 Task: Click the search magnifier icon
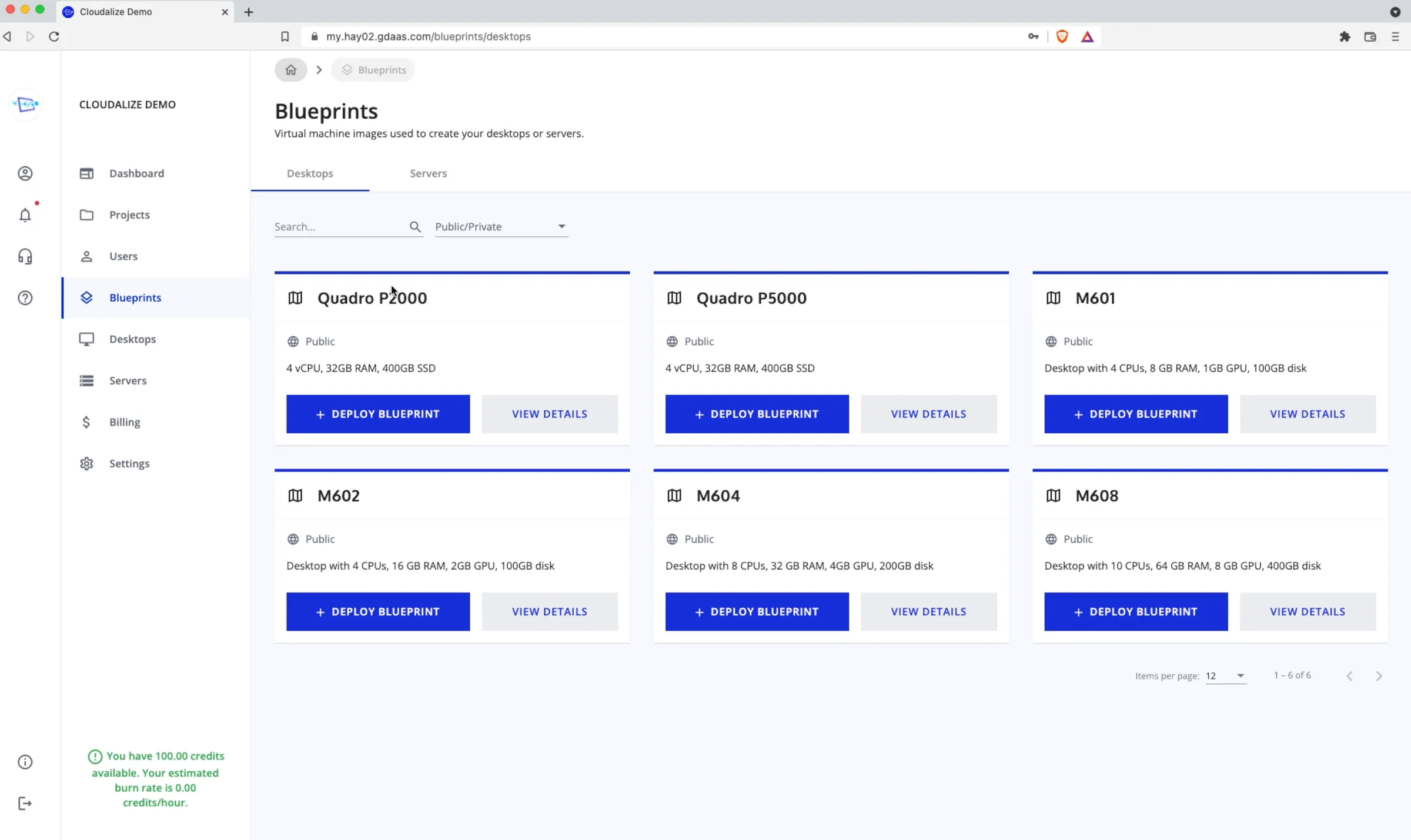coord(415,227)
